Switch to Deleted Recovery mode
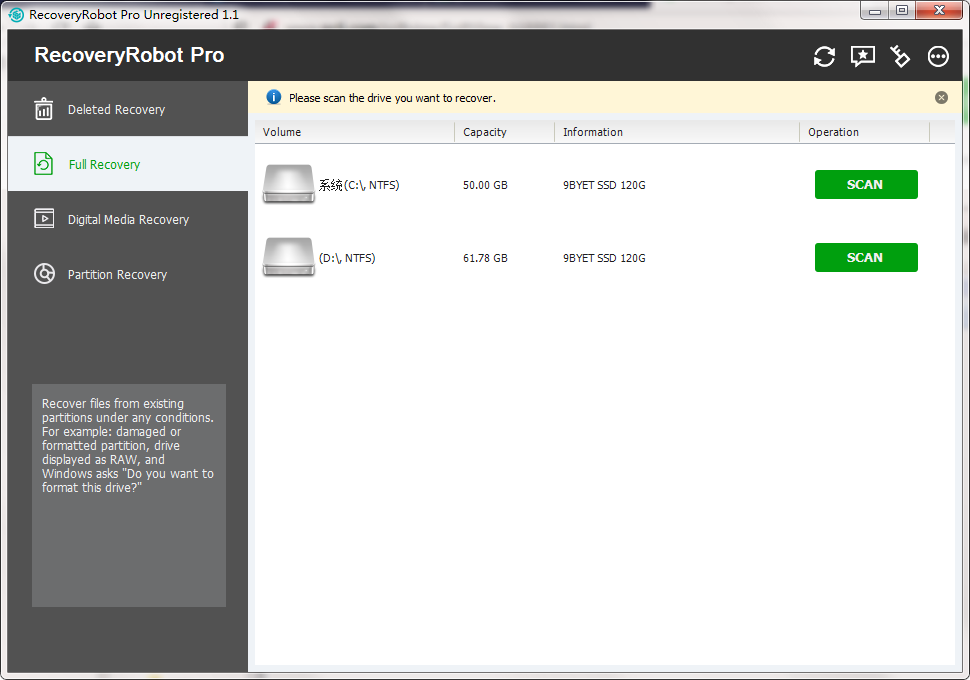970x680 pixels. 128,109
